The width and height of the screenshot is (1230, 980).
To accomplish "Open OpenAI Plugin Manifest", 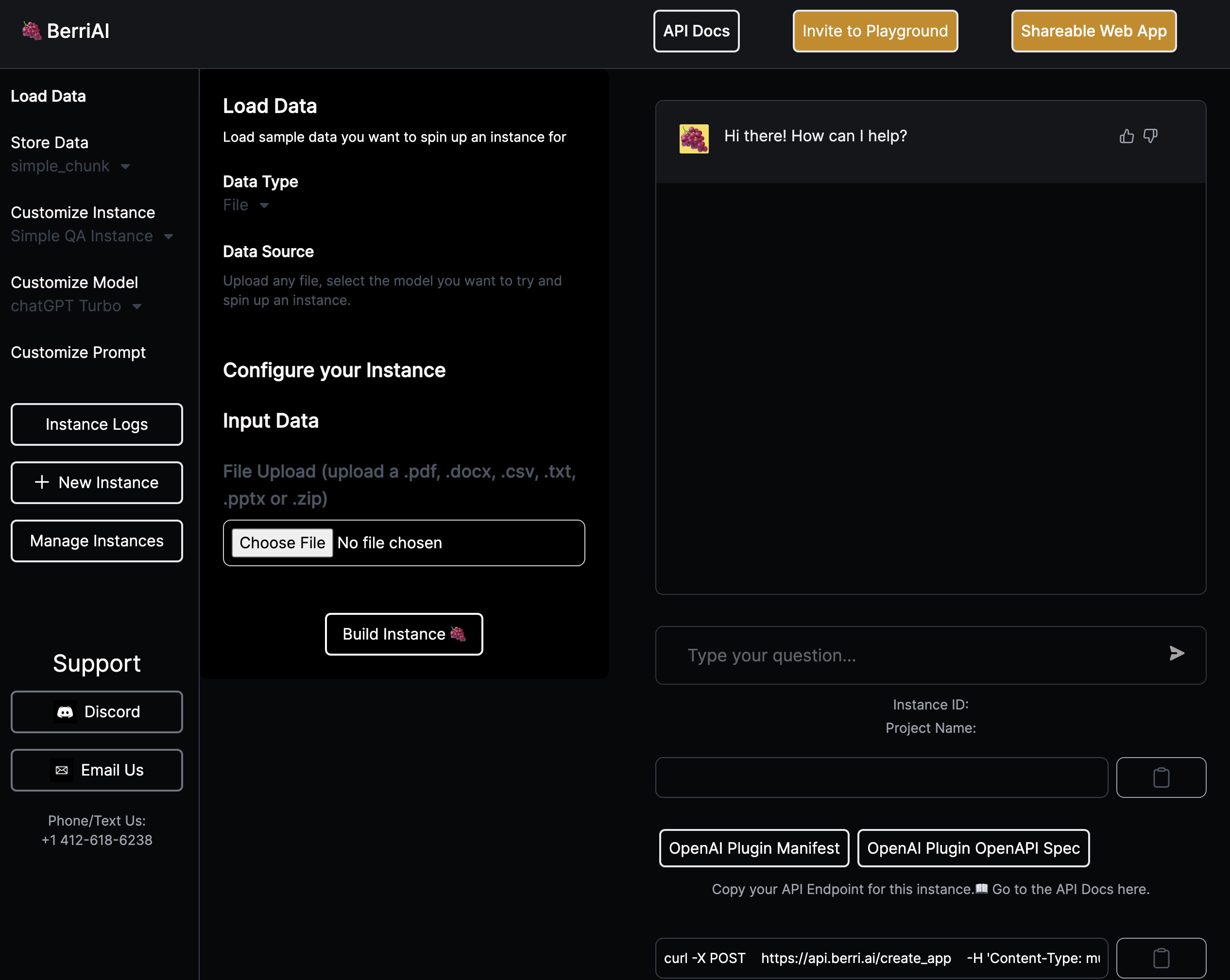I will 754,847.
